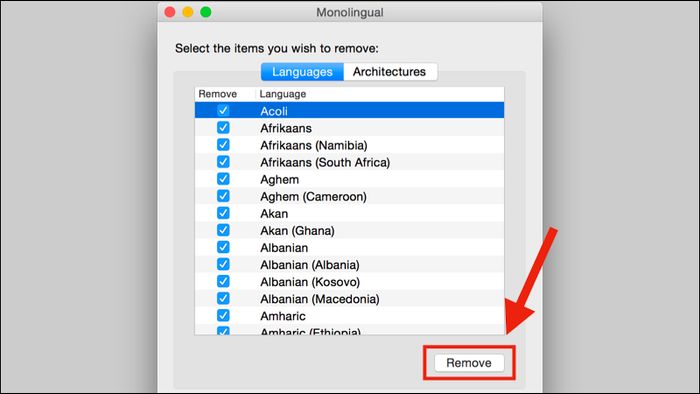Viewport: 700px width, 394px height.
Task: Click the Remove button
Action: (x=469, y=363)
